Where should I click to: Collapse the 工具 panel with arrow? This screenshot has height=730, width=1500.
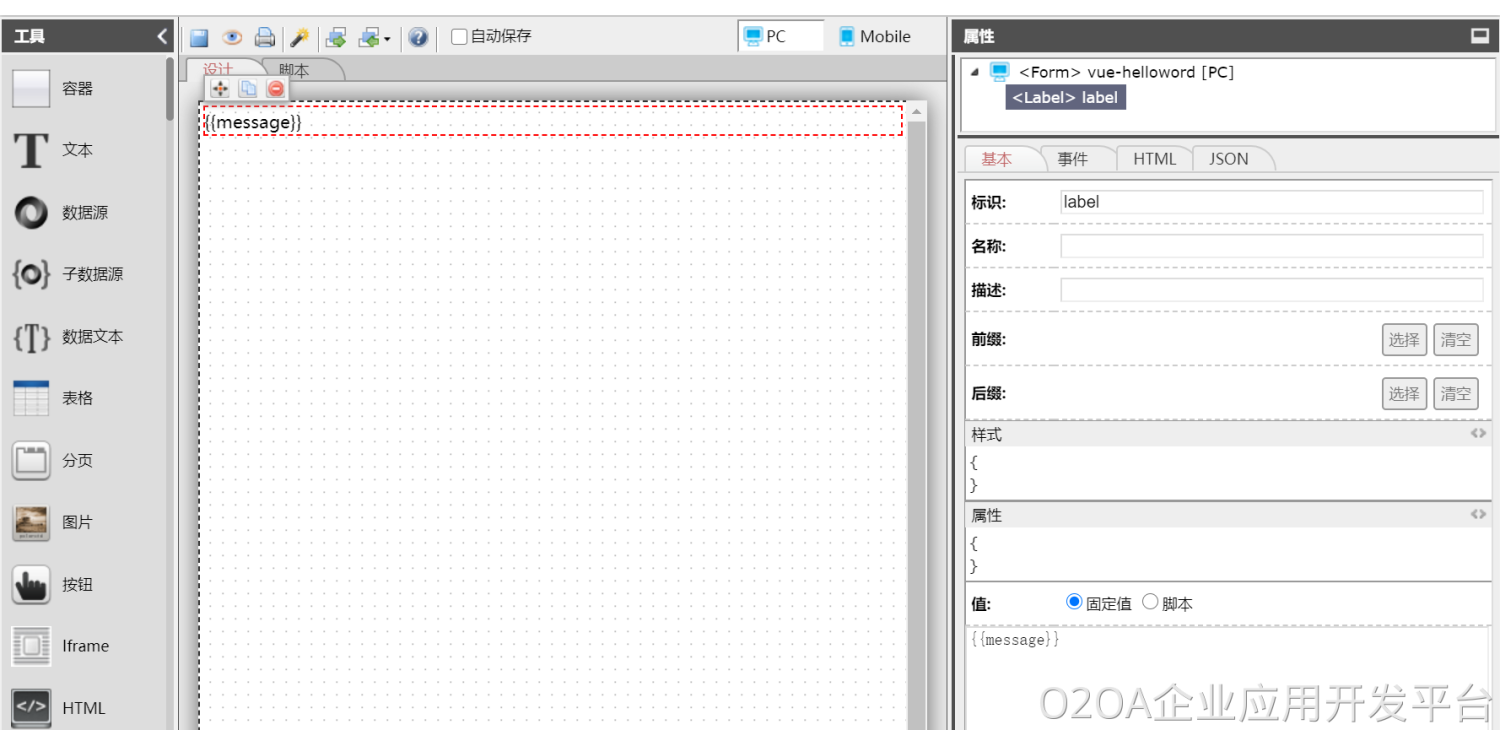tap(162, 37)
